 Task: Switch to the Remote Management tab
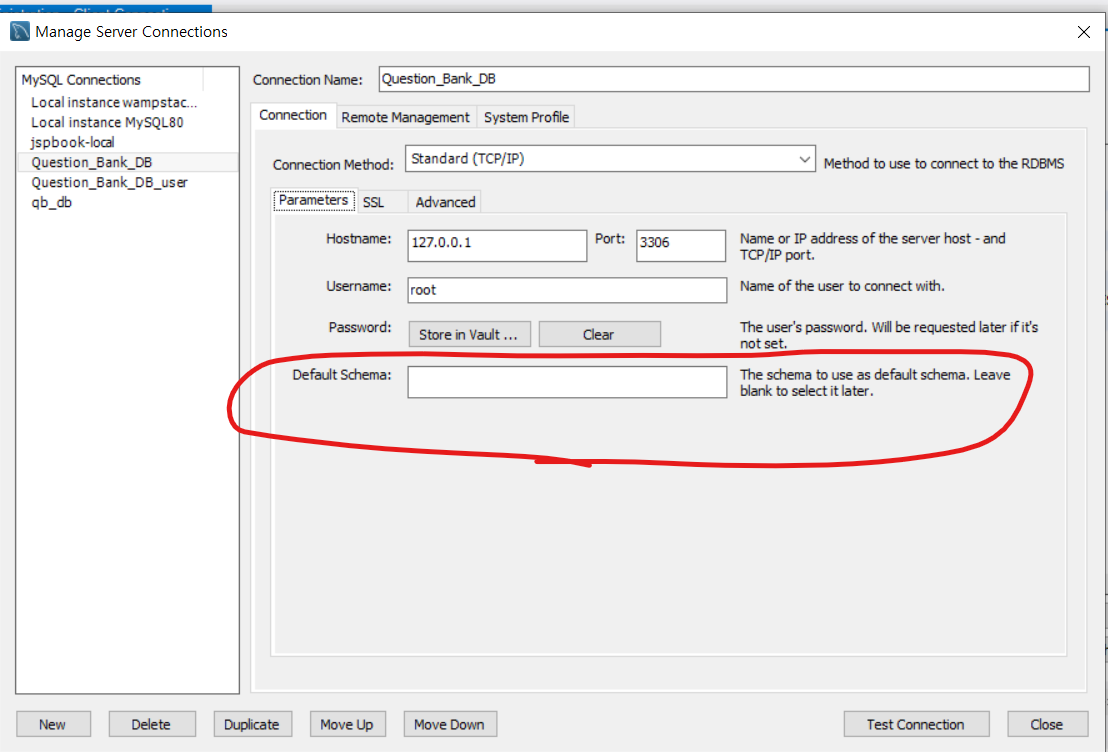[405, 117]
